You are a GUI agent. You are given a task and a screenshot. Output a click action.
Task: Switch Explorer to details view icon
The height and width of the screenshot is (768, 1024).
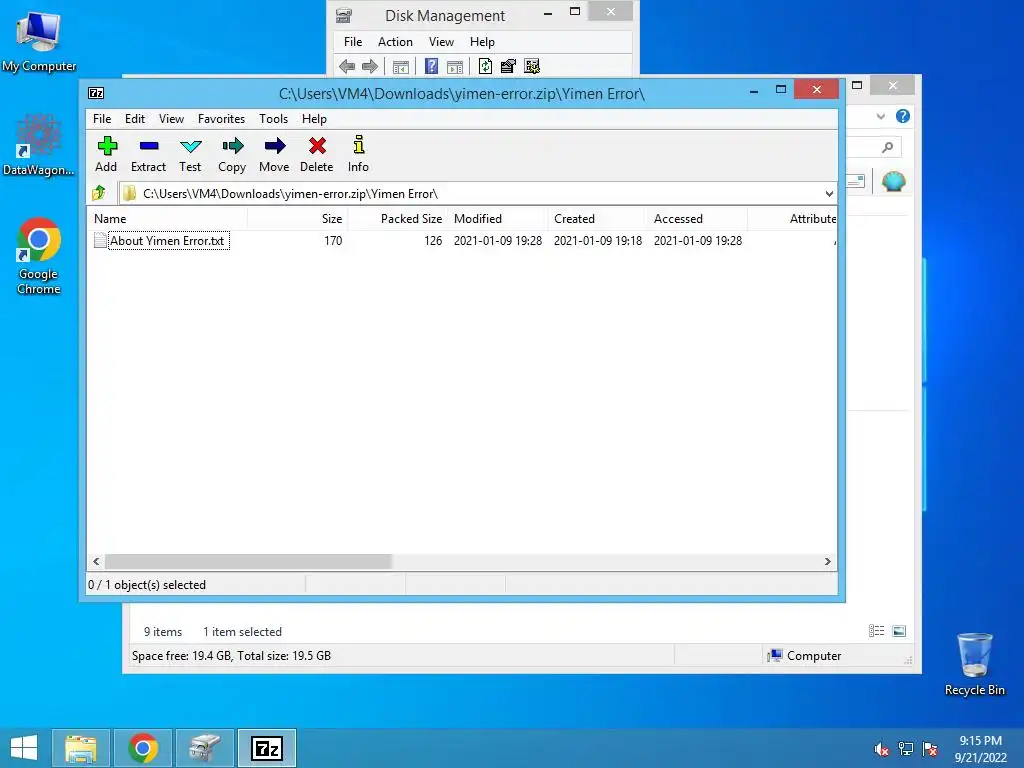click(876, 631)
